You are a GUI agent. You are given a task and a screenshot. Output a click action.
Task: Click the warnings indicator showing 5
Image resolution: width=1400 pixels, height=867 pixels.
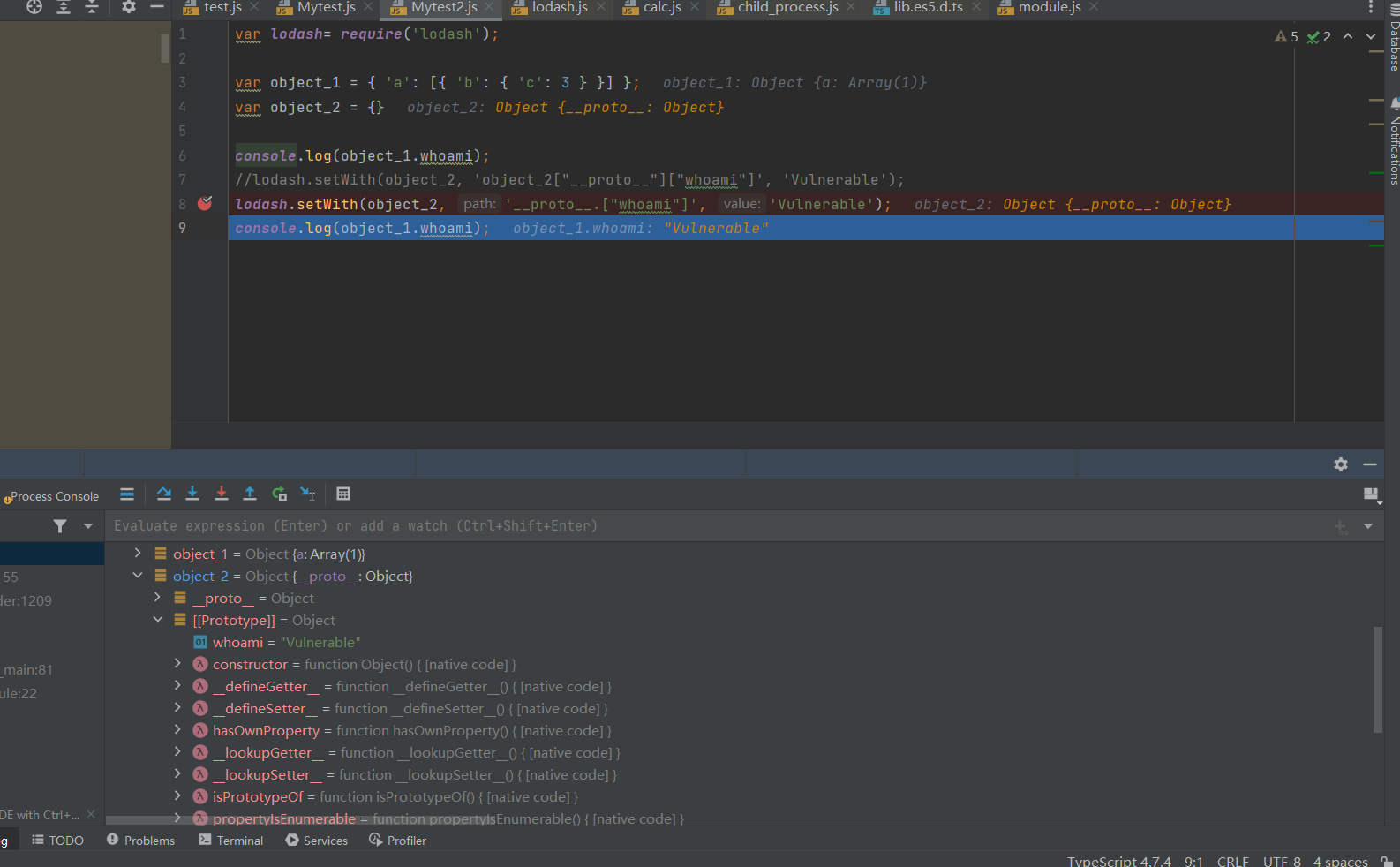pos(1286,36)
